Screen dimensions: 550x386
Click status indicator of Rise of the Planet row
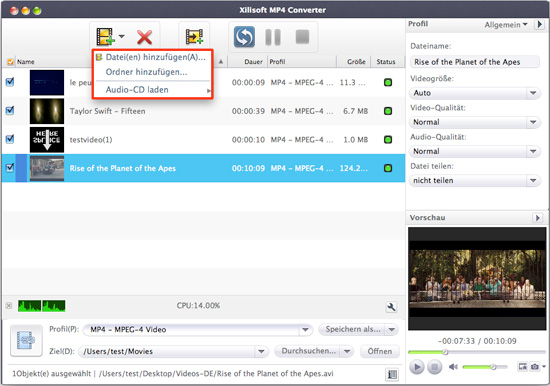point(388,168)
